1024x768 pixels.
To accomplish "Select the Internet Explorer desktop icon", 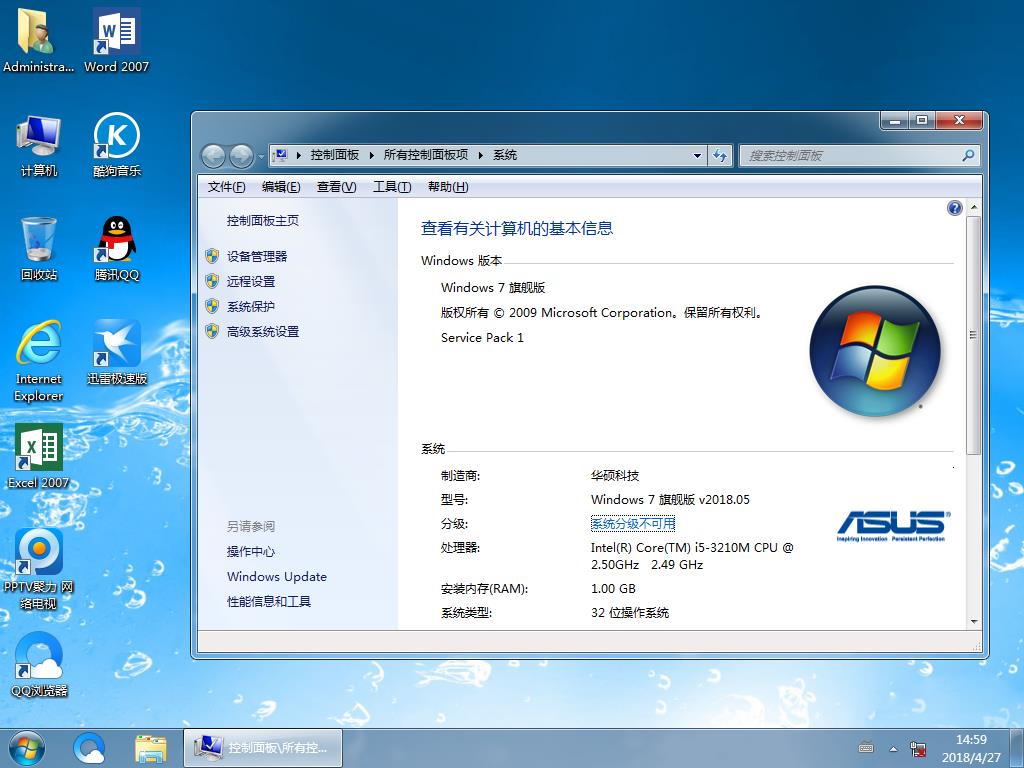I will pos(39,361).
